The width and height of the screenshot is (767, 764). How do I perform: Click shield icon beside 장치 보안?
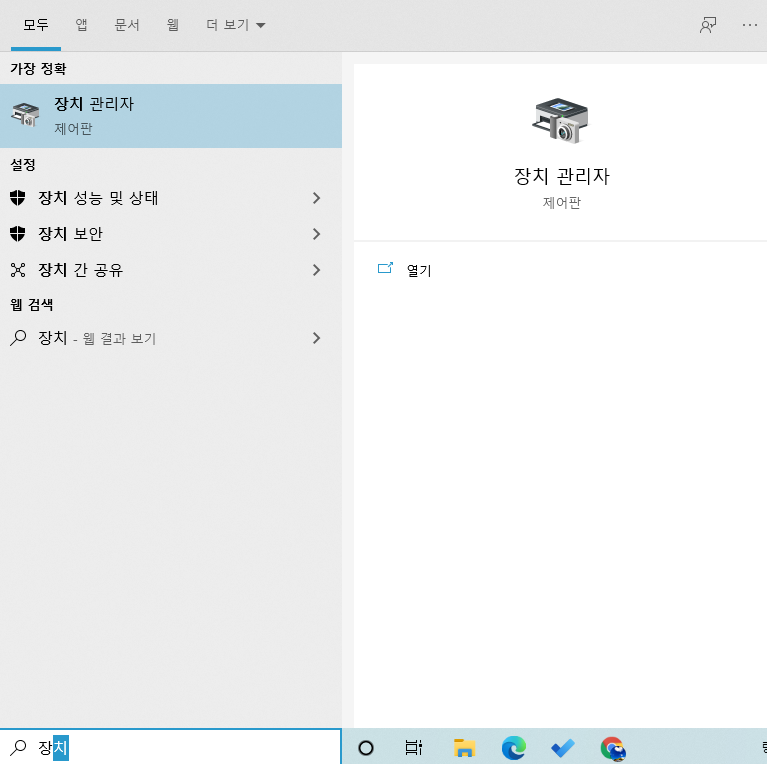coord(18,234)
